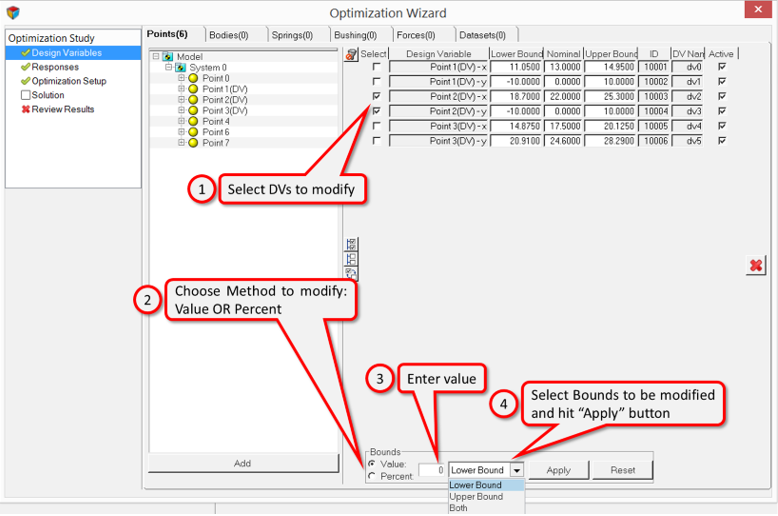Switch to the Bodies(0) tab
This screenshot has width=778, height=516.
[x=229, y=35]
